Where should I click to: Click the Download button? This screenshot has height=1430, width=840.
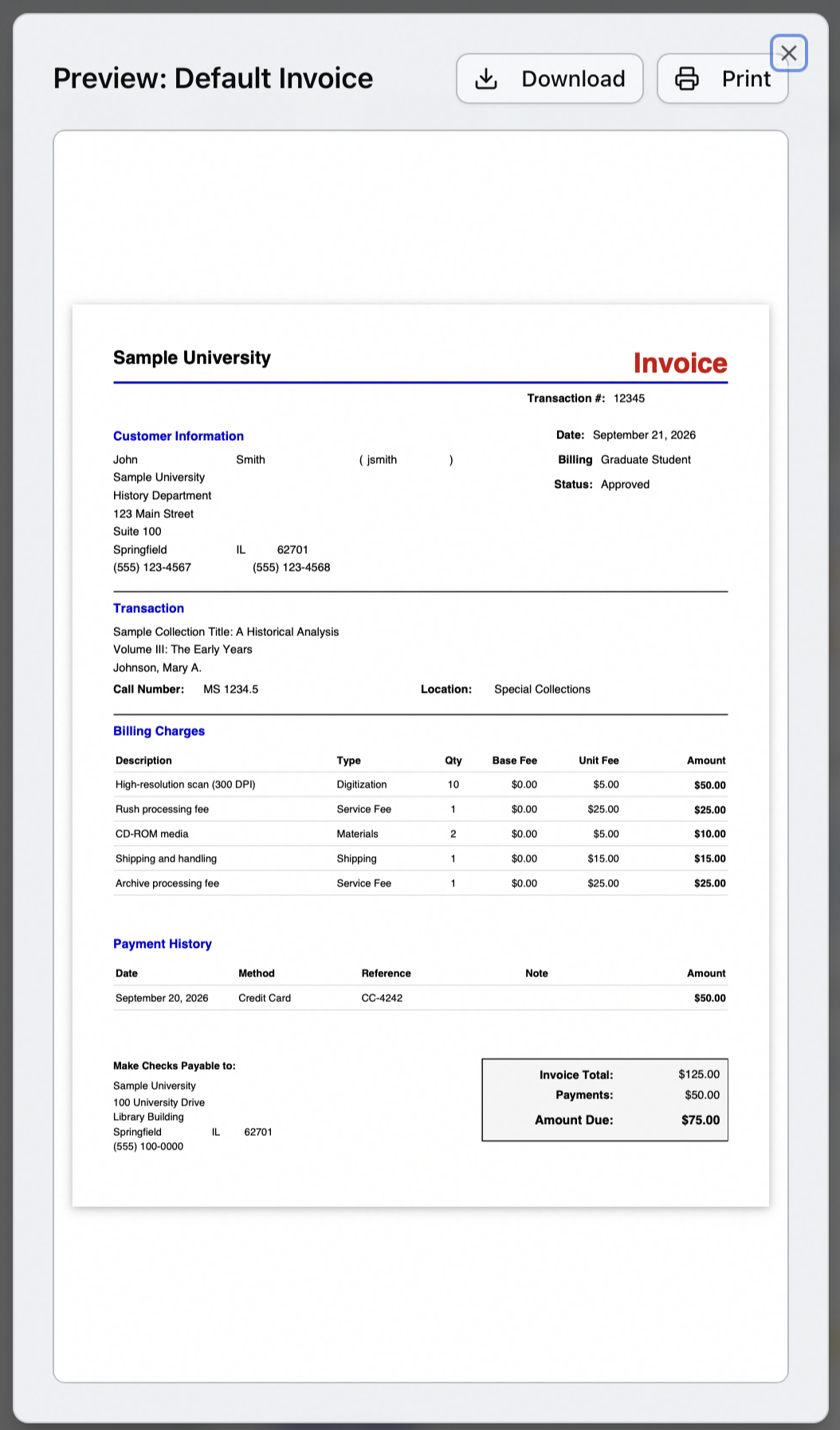click(x=549, y=78)
